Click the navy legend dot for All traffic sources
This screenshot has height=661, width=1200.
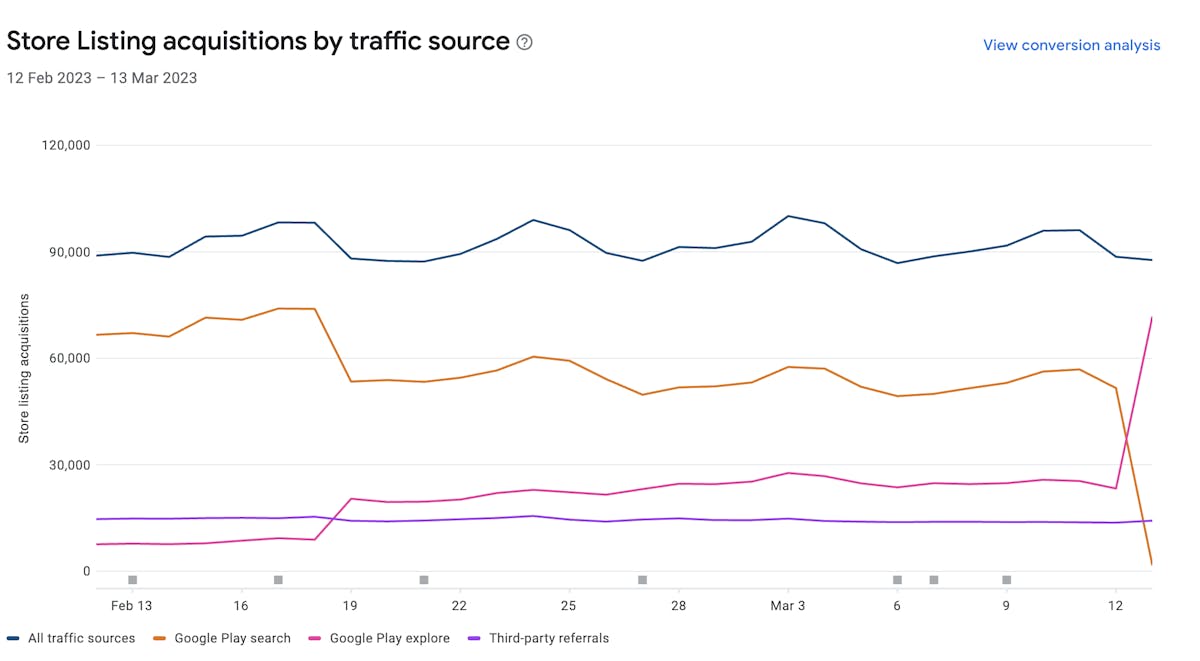(x=13, y=638)
